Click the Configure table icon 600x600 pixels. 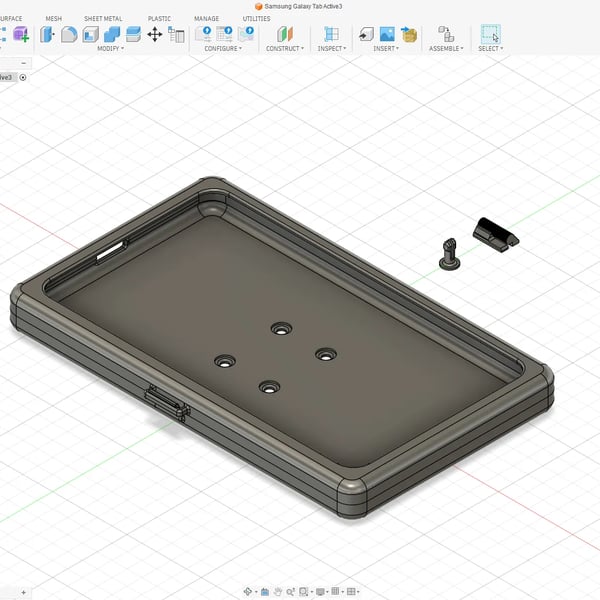224,34
